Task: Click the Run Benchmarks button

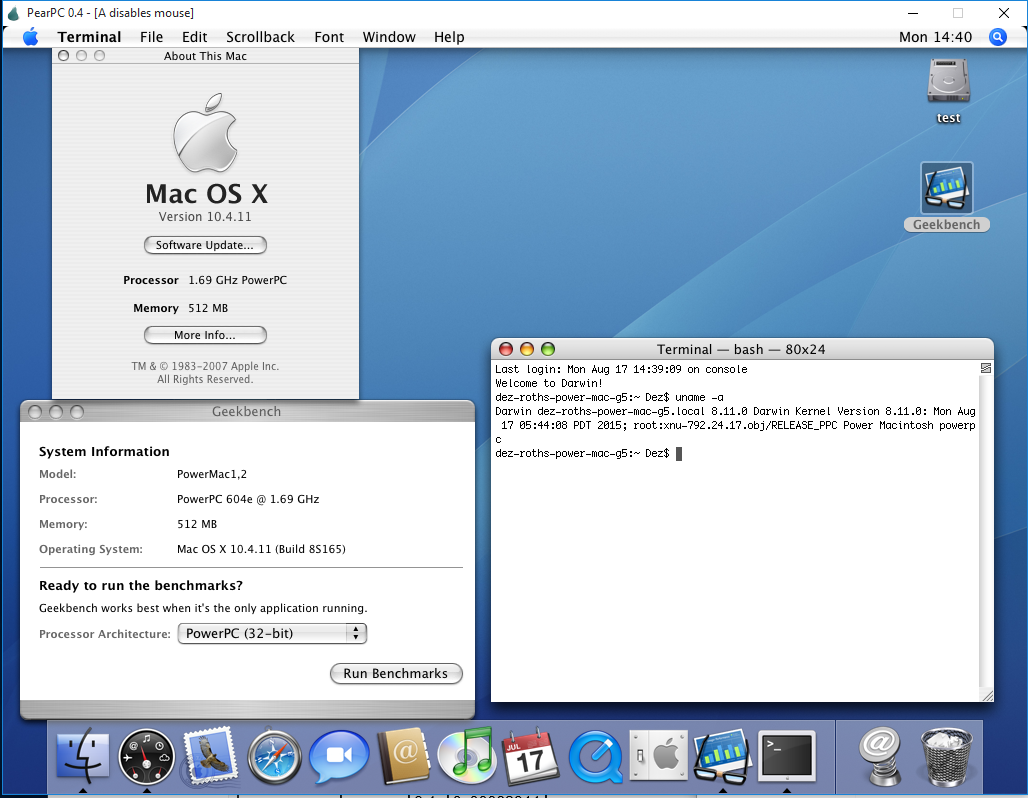Action: [x=396, y=673]
